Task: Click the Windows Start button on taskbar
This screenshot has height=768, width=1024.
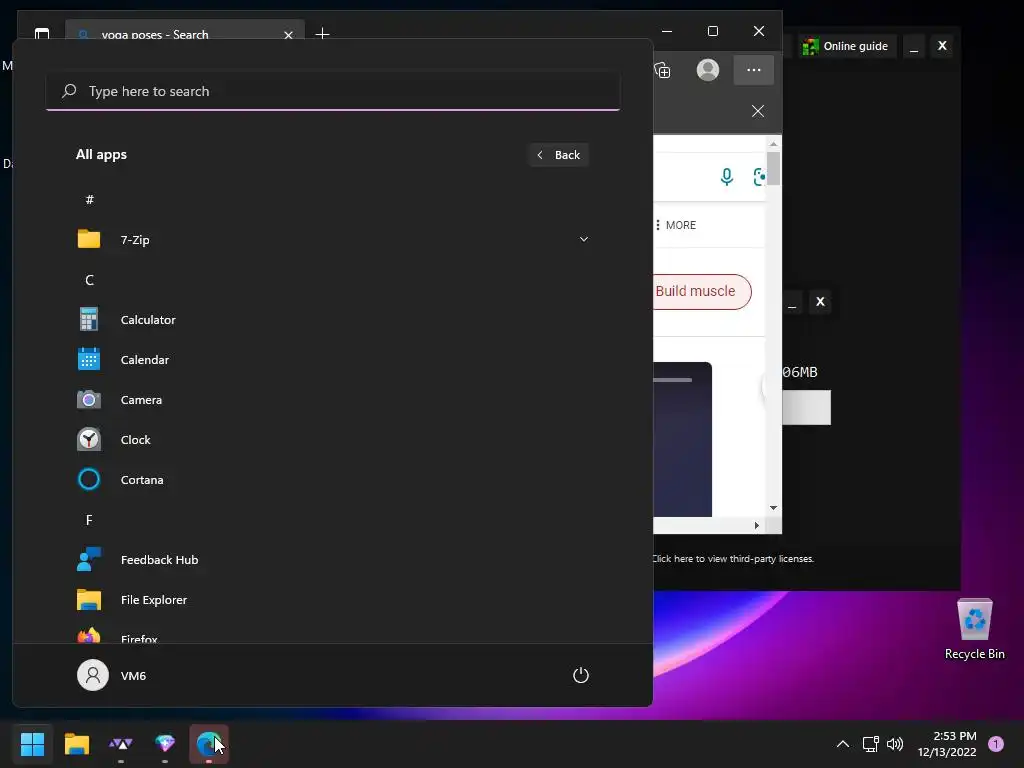Action: click(32, 744)
